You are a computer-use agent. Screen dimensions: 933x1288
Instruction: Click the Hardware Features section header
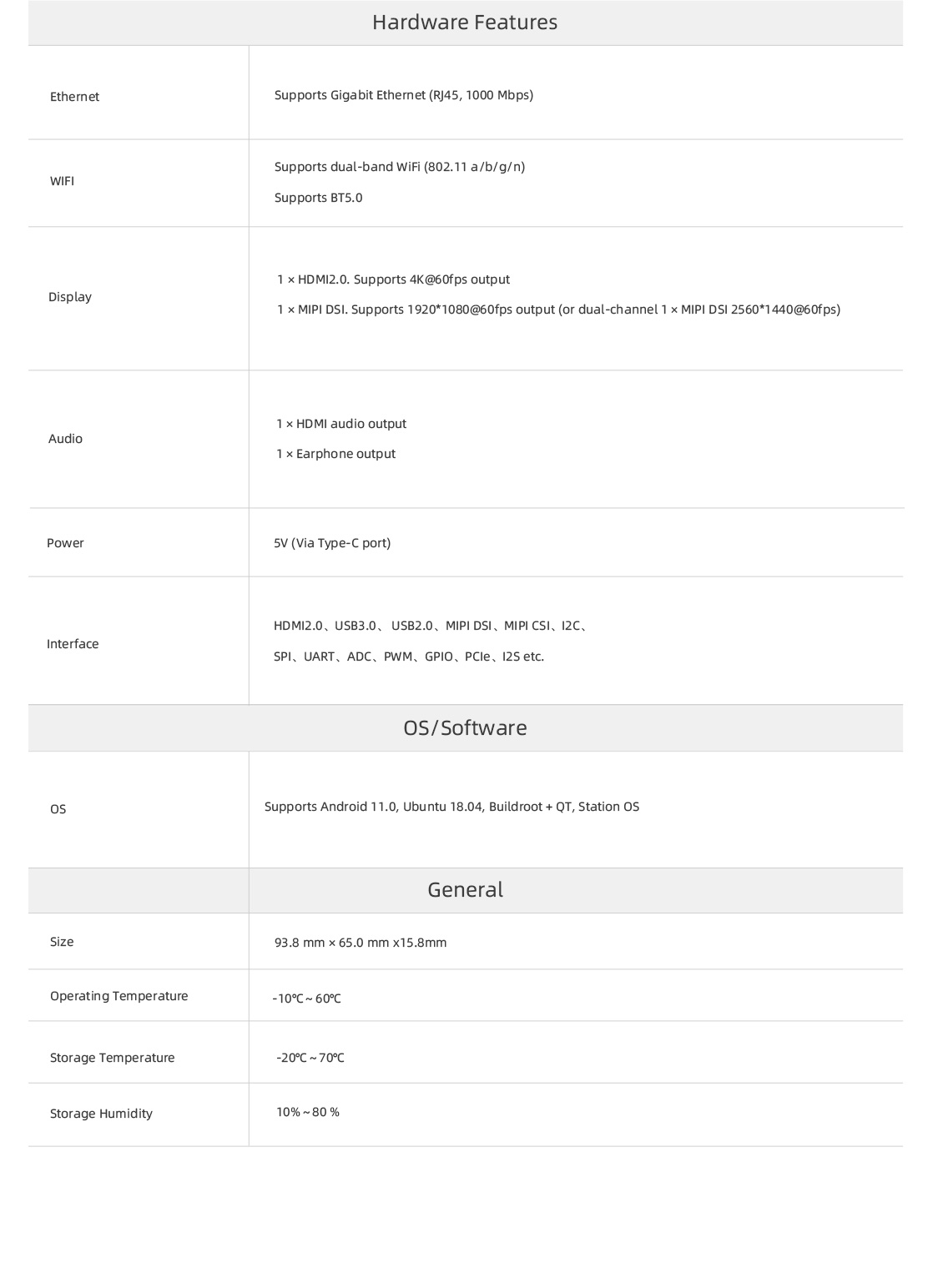point(465,23)
